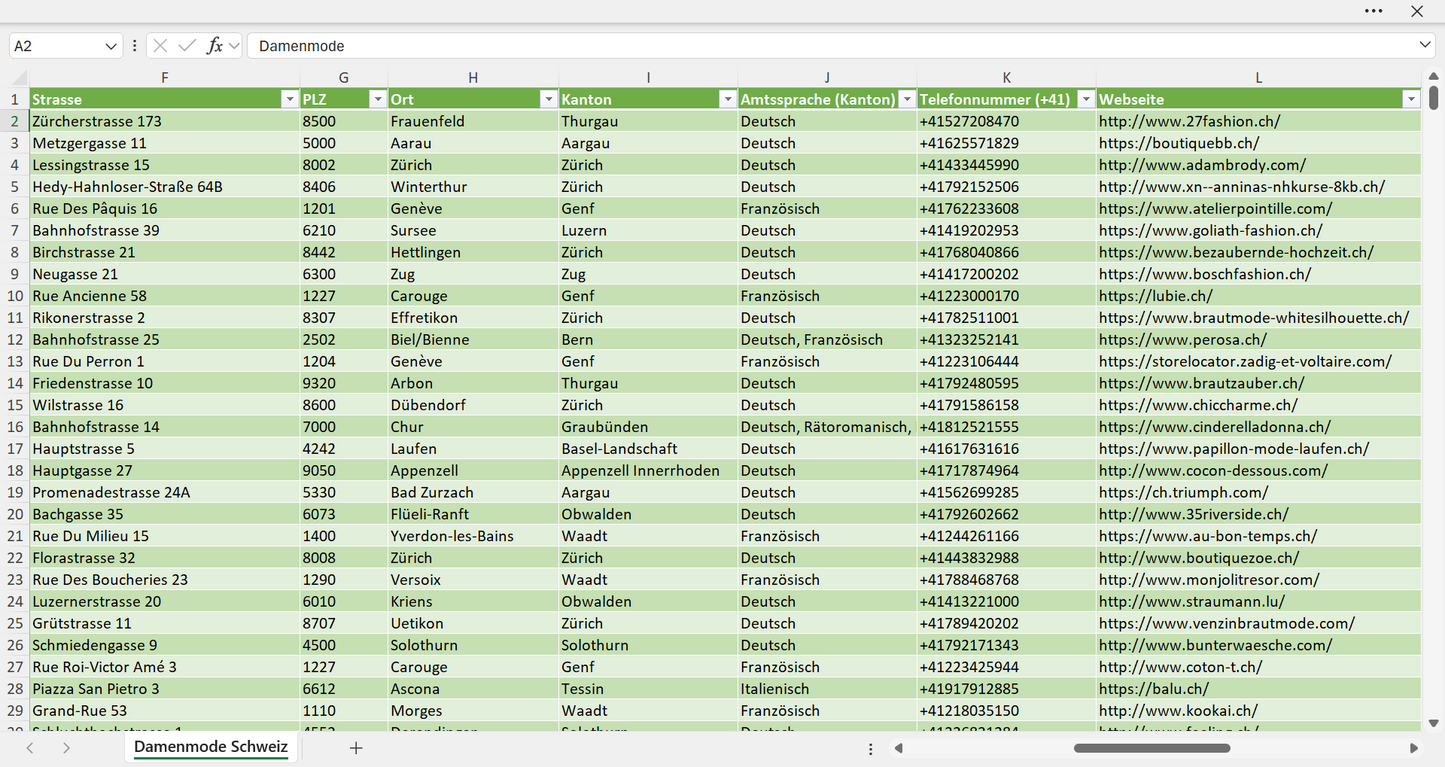Open the link http://www.kookai.ch/
The width and height of the screenshot is (1445, 767).
pyautogui.click(x=1178, y=711)
